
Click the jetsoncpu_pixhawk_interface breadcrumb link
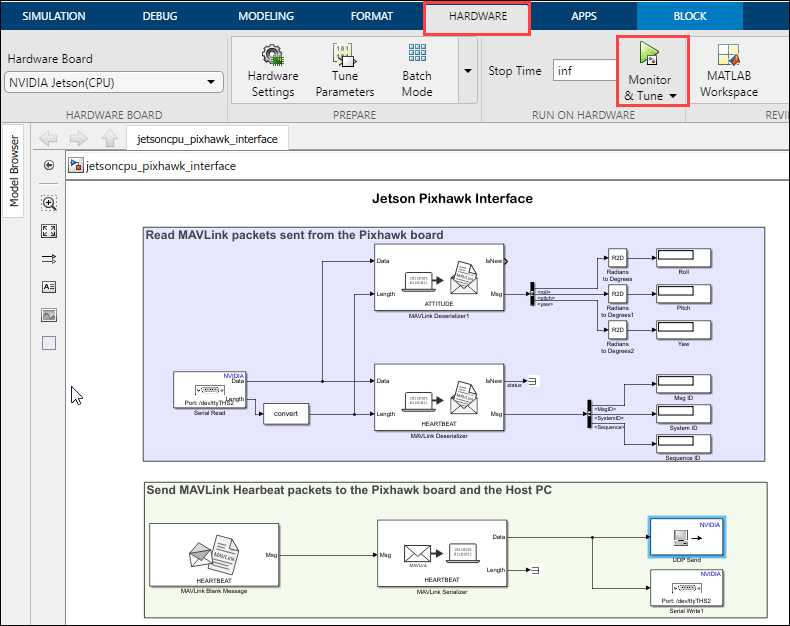click(161, 166)
